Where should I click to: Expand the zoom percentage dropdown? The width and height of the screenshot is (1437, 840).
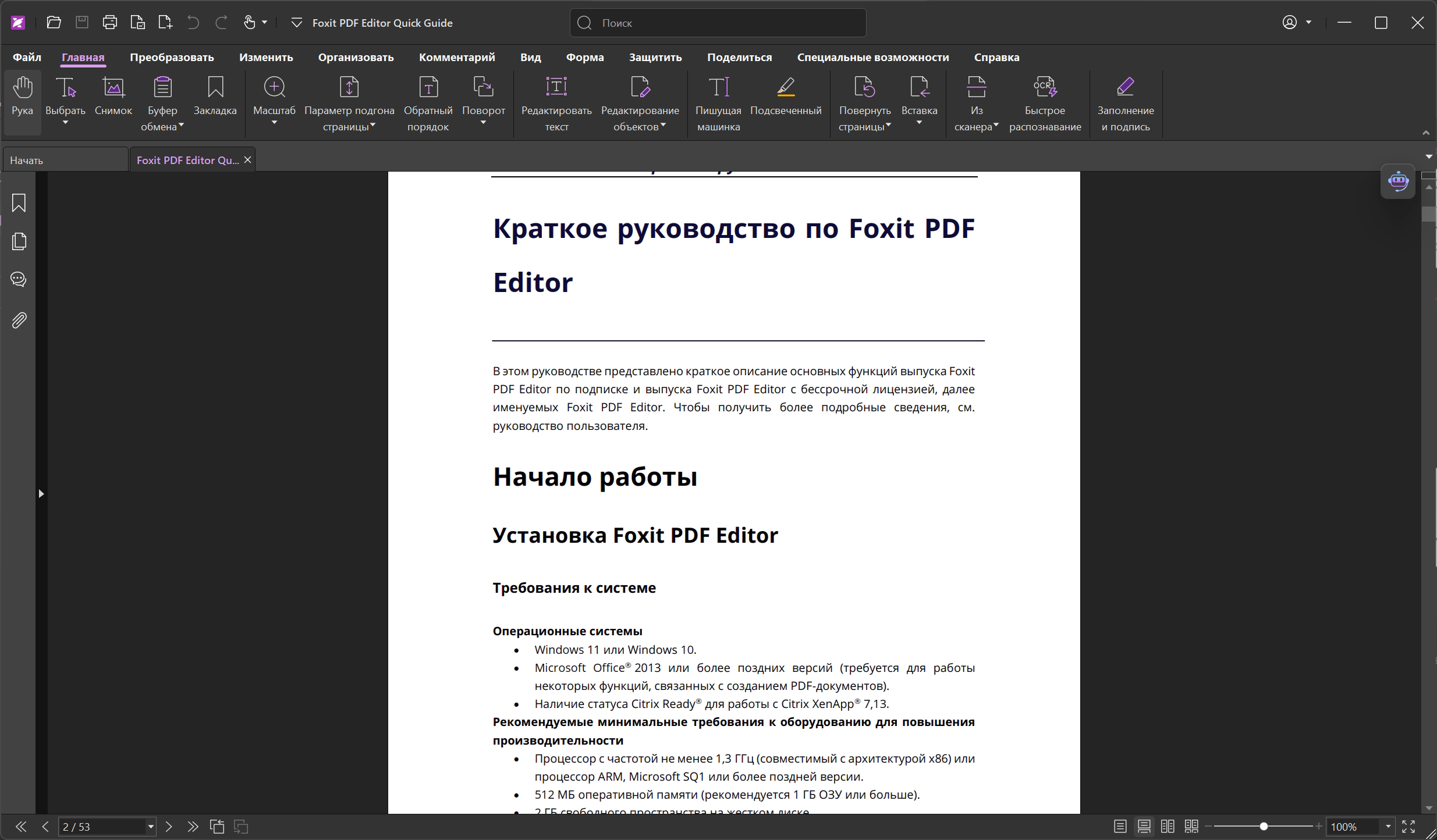1388,827
